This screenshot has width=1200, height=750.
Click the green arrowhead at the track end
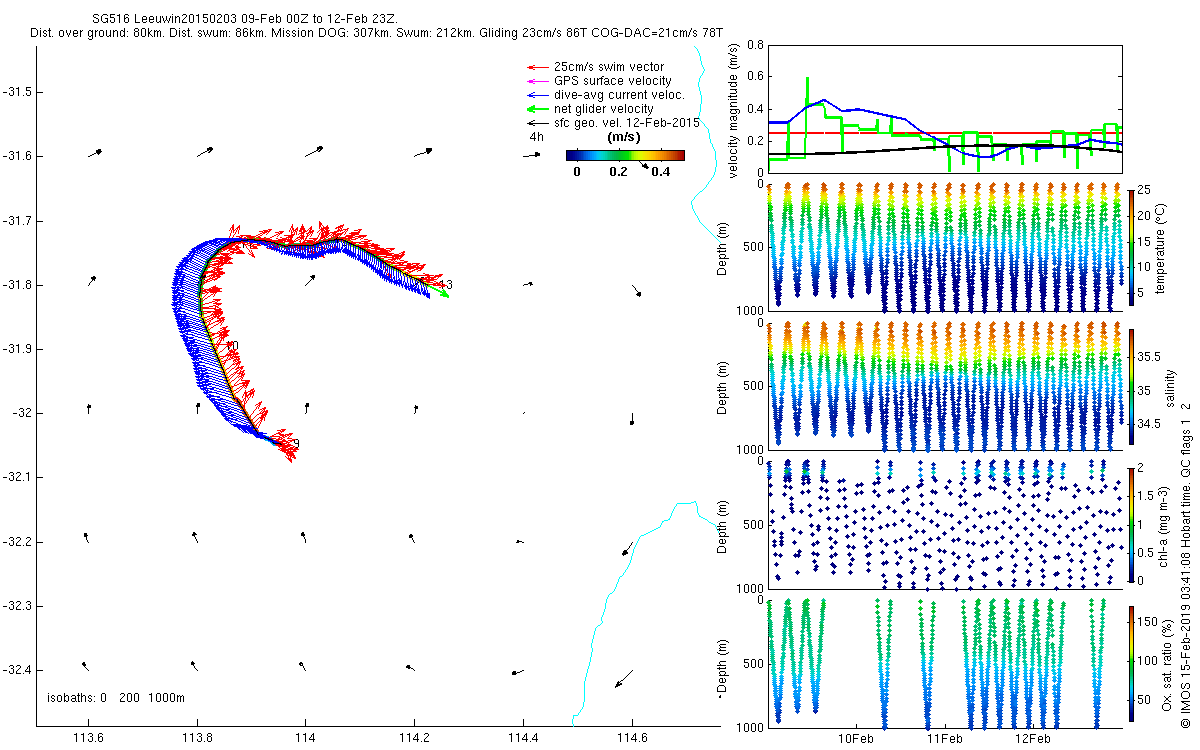point(441,295)
